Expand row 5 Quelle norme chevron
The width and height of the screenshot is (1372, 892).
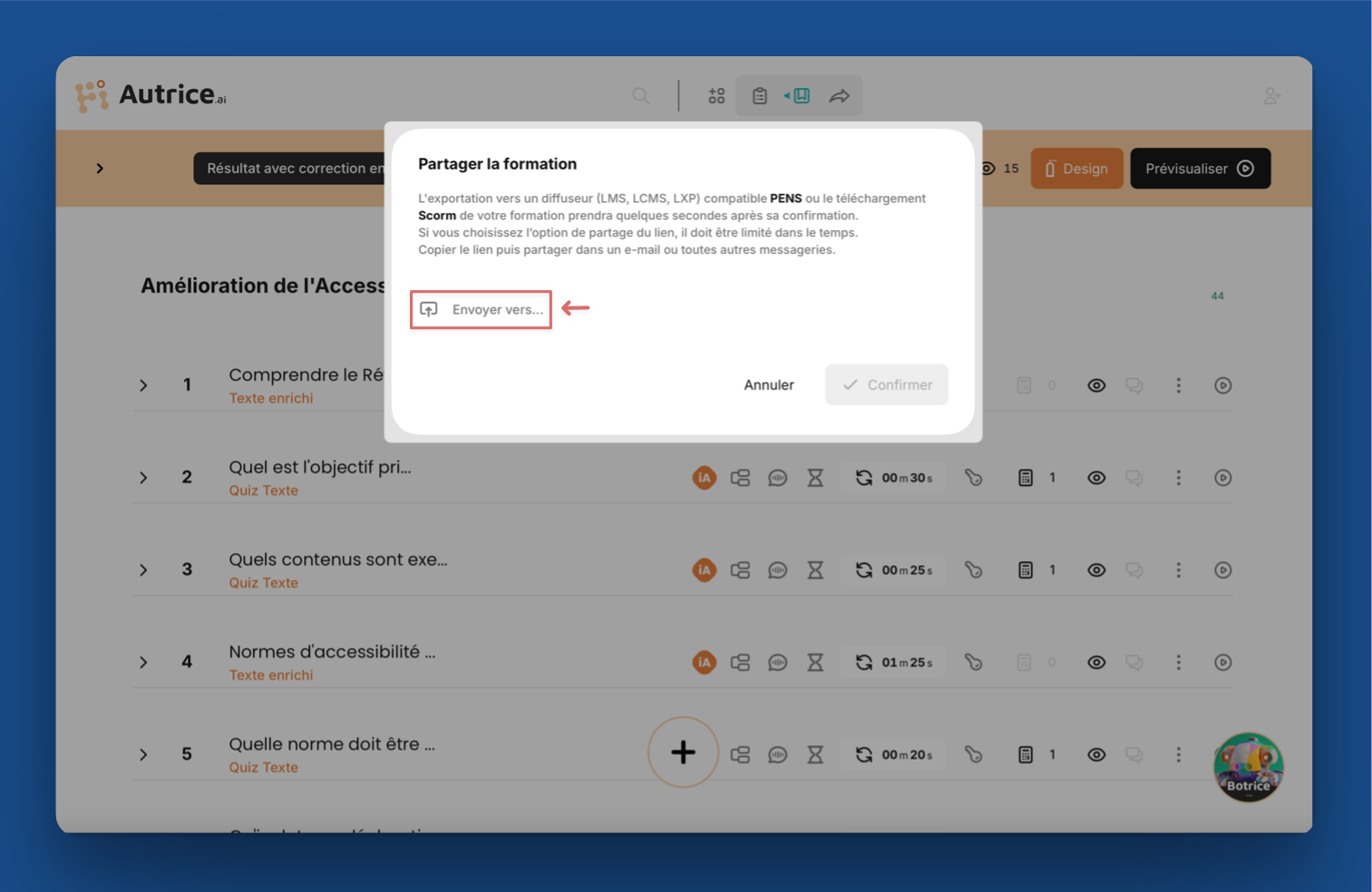(143, 755)
